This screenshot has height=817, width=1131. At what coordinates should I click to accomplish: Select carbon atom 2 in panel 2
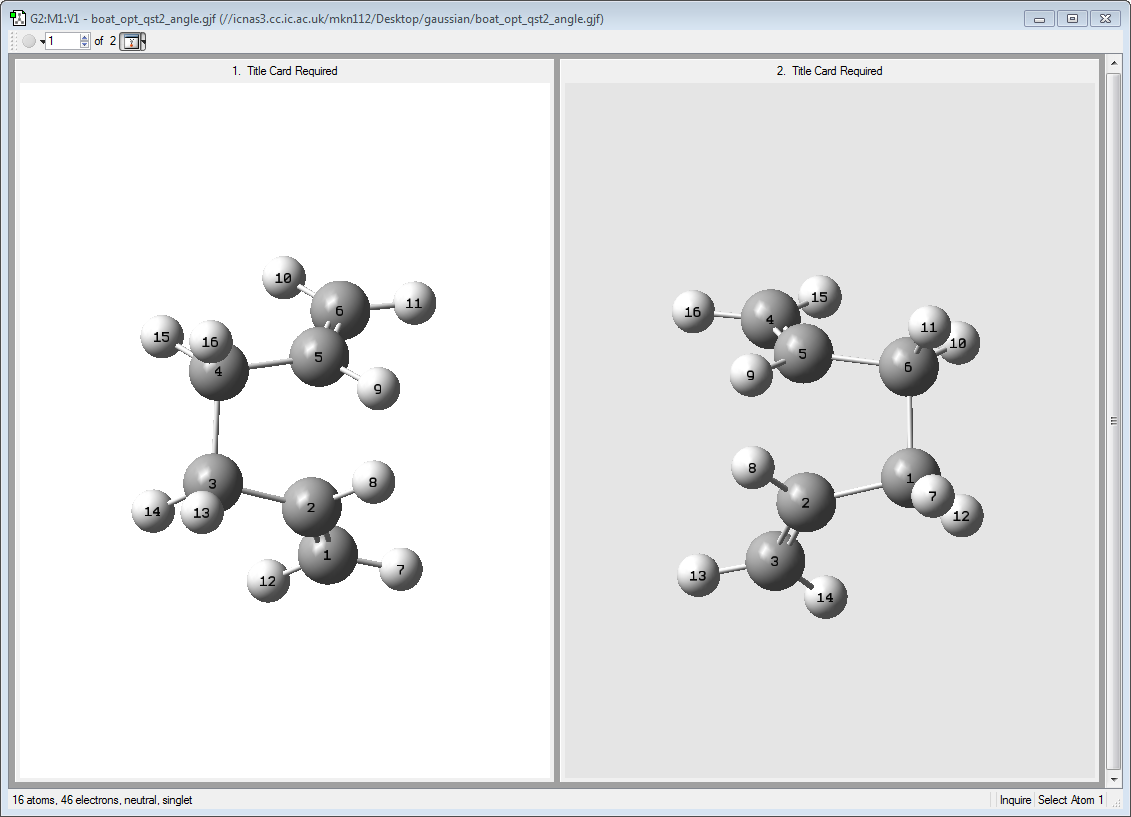click(x=806, y=503)
